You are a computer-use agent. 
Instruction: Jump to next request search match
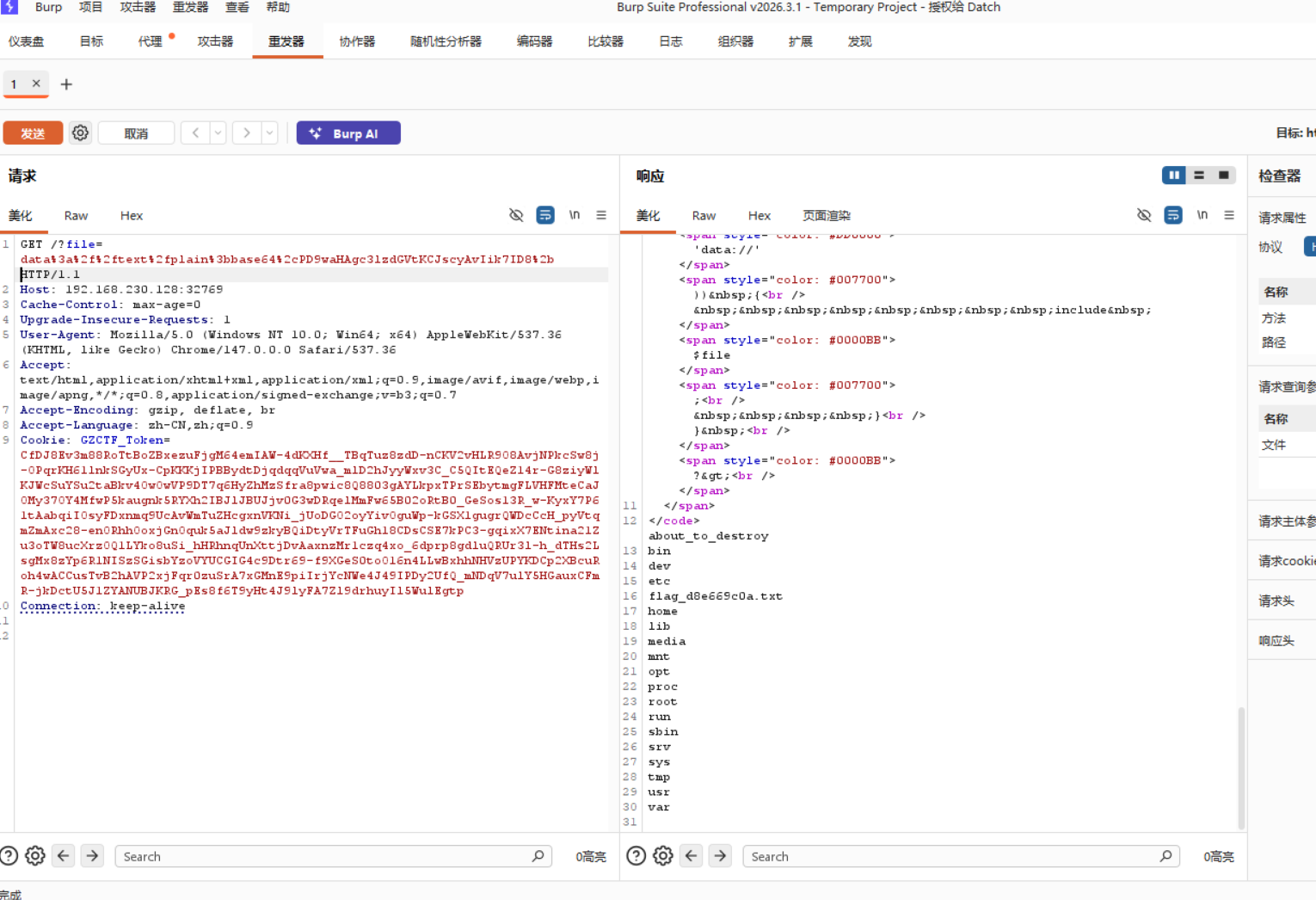click(92, 856)
